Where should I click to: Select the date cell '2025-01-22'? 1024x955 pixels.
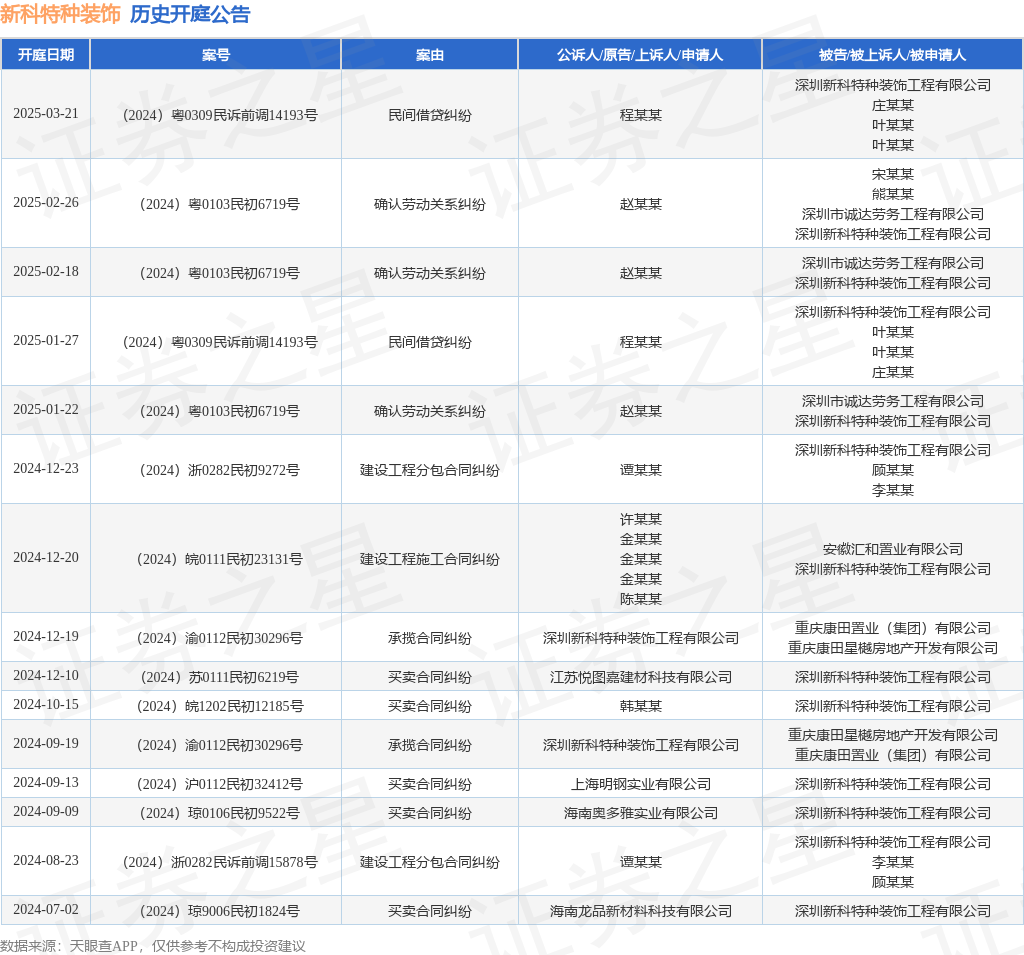point(46,409)
